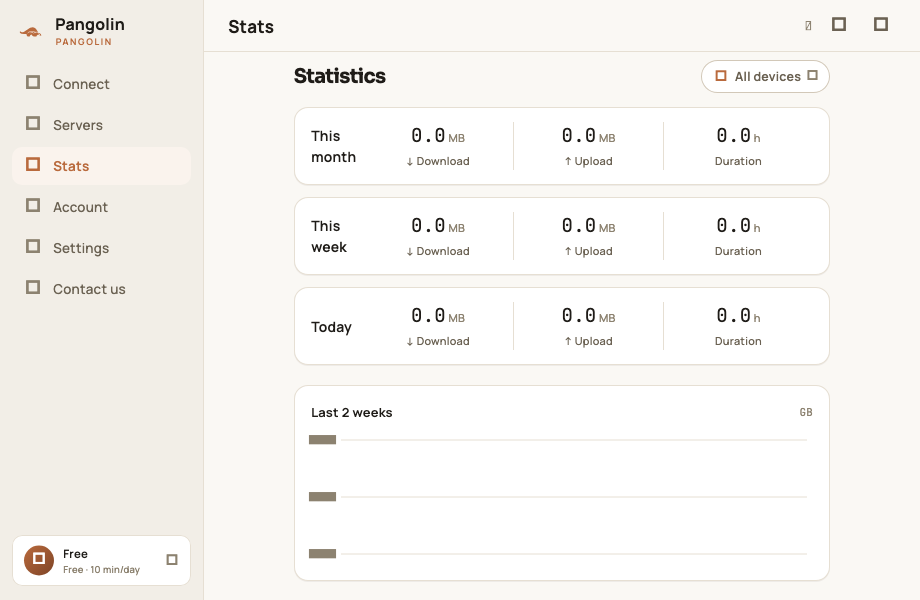Click the Stats sidebar icon
Image resolution: width=920 pixels, height=600 pixels.
point(33,164)
